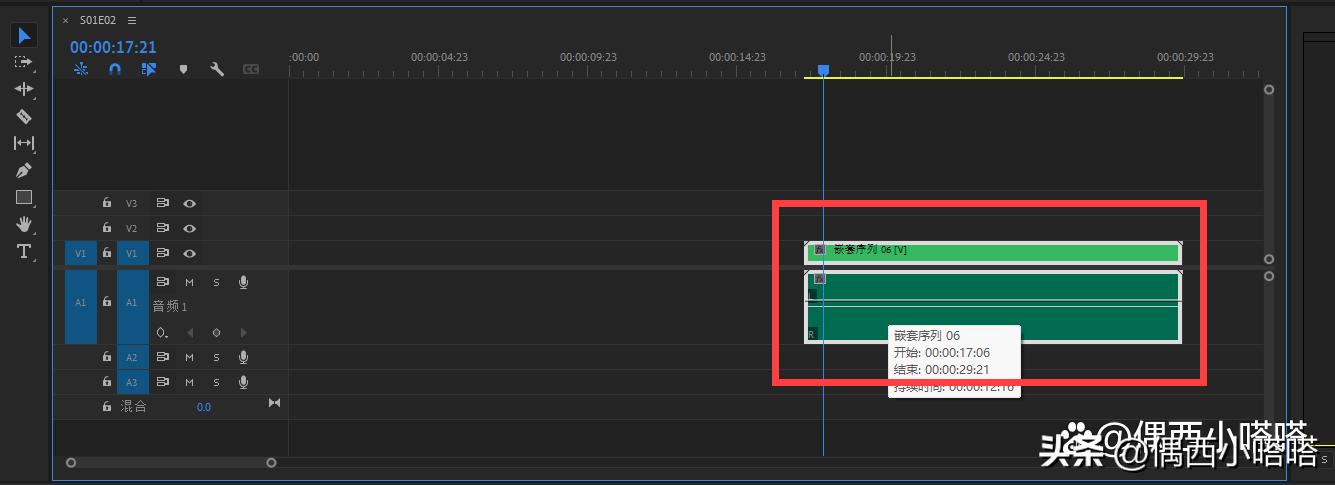1335x485 pixels.
Task: Close the S01E02 sequence tab
Action: tap(66, 20)
